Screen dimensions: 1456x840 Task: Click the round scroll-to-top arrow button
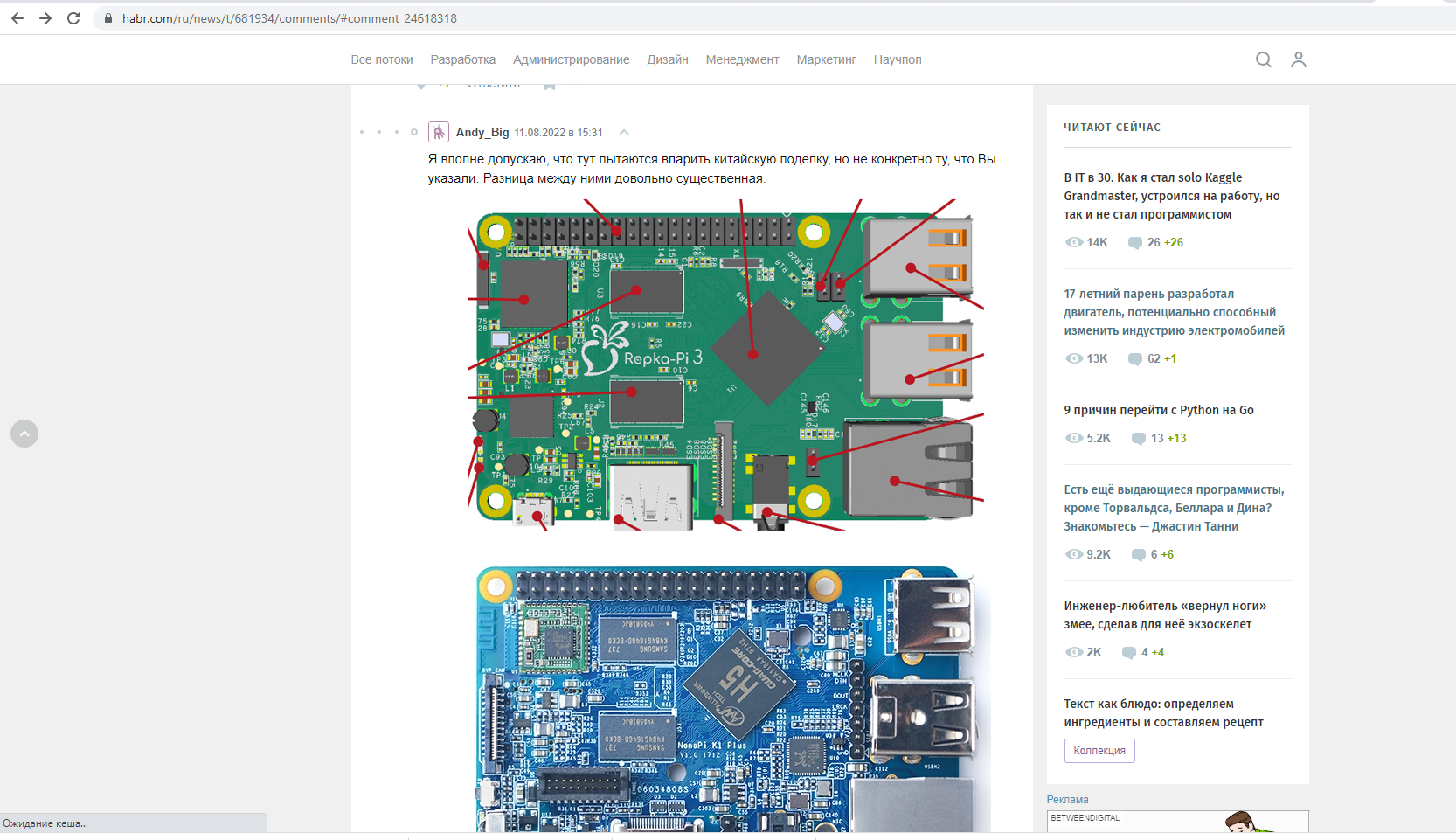[x=24, y=434]
